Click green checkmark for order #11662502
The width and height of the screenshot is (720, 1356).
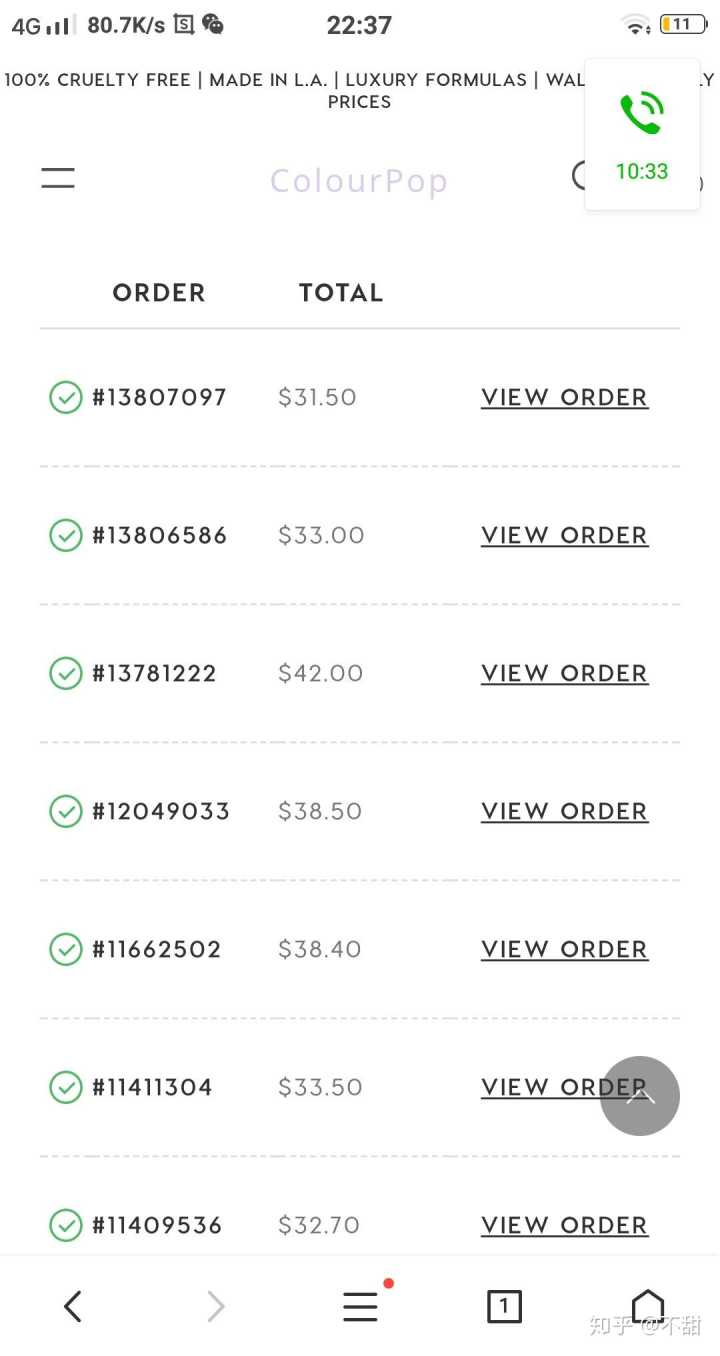point(66,949)
